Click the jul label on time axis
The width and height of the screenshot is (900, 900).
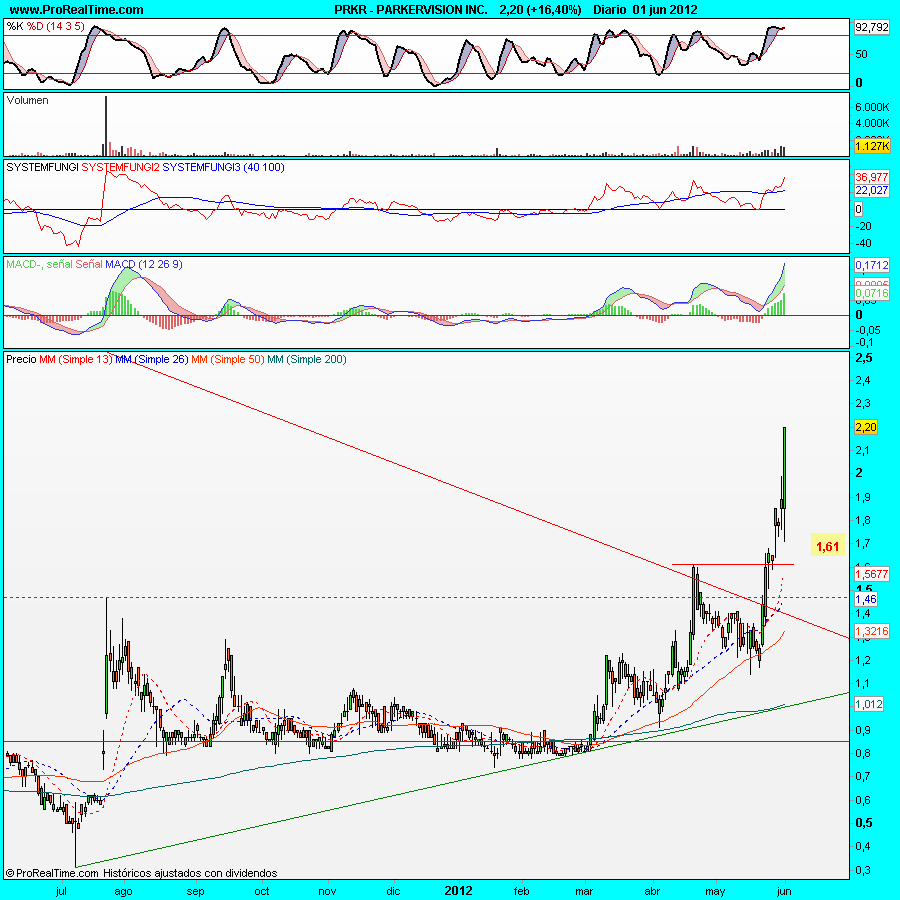61,891
